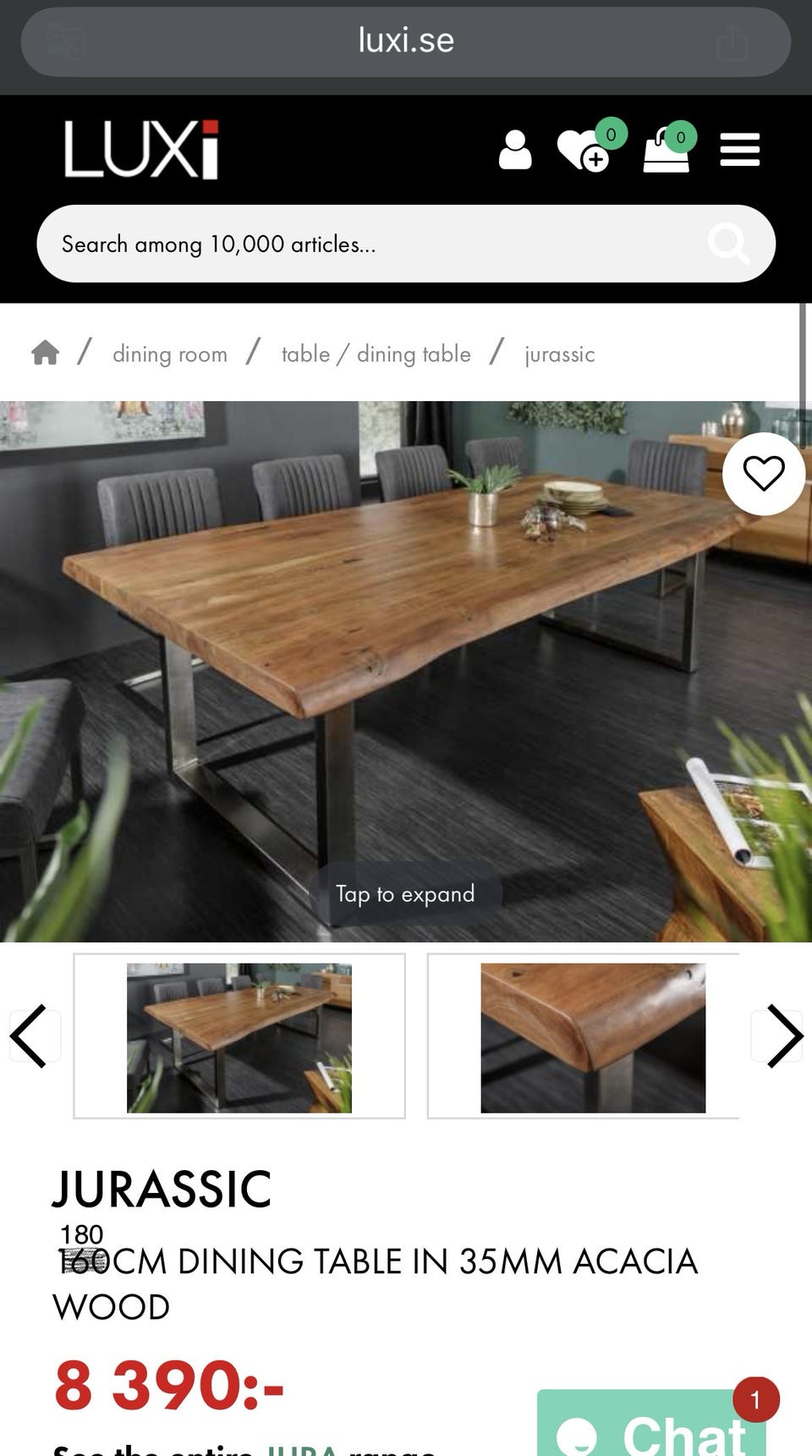Open the hamburger menu
Image resolution: width=812 pixels, height=1456 pixels.
[740, 150]
